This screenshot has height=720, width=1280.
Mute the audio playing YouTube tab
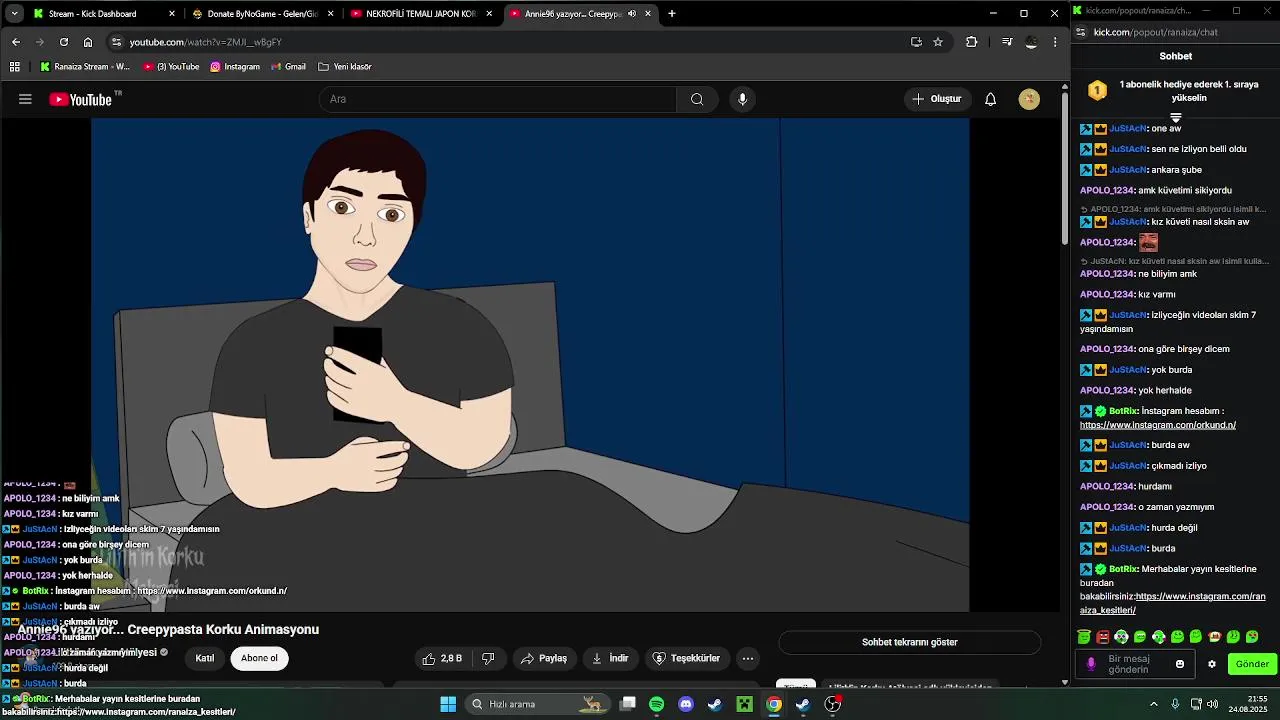(632, 14)
